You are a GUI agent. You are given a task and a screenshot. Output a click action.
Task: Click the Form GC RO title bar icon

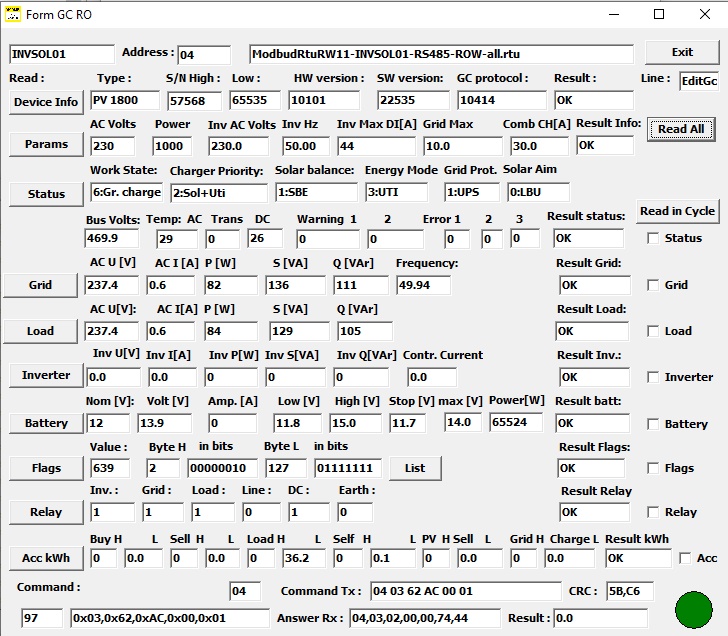13,14
